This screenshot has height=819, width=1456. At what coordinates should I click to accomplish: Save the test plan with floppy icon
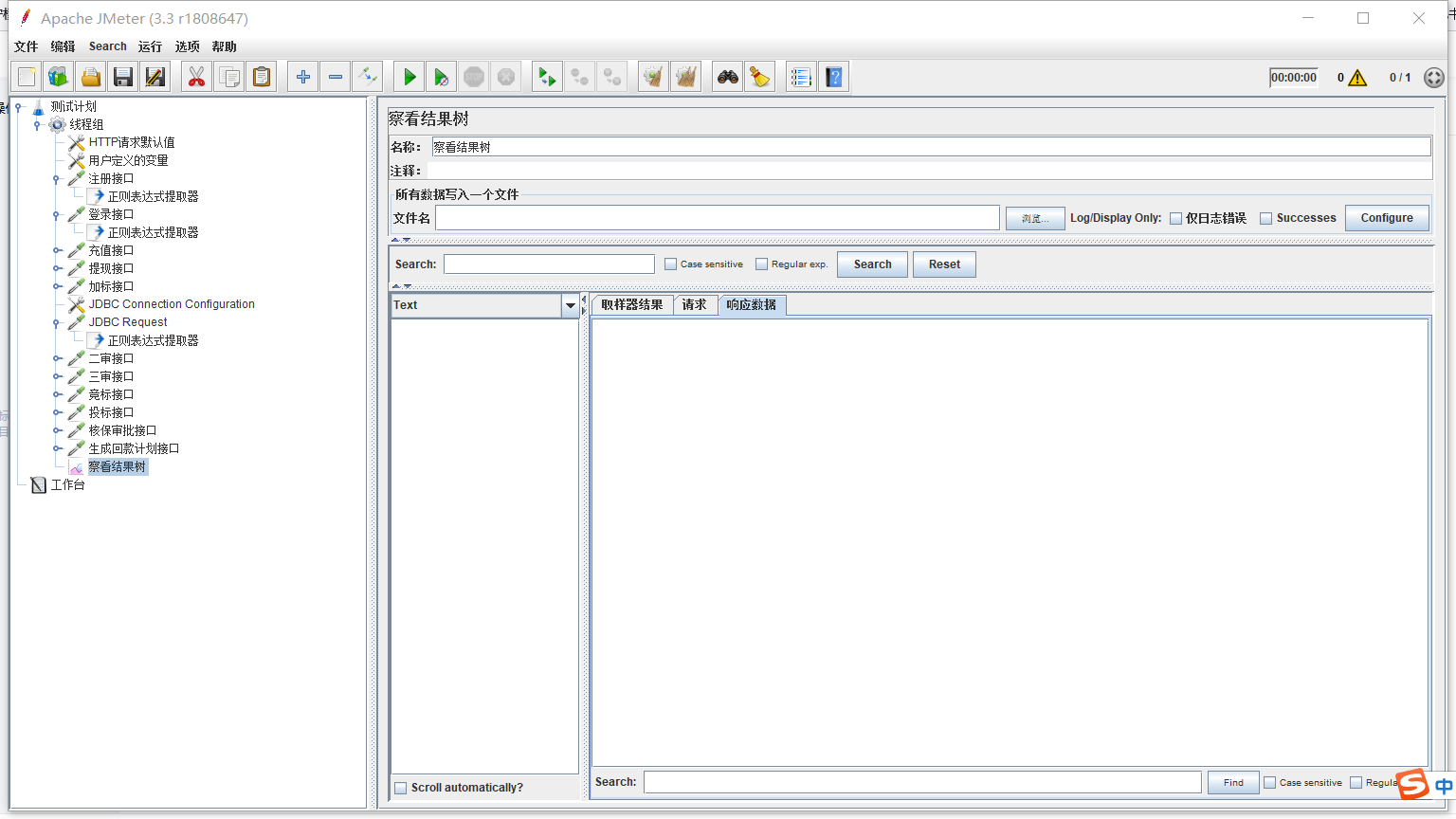[x=123, y=77]
